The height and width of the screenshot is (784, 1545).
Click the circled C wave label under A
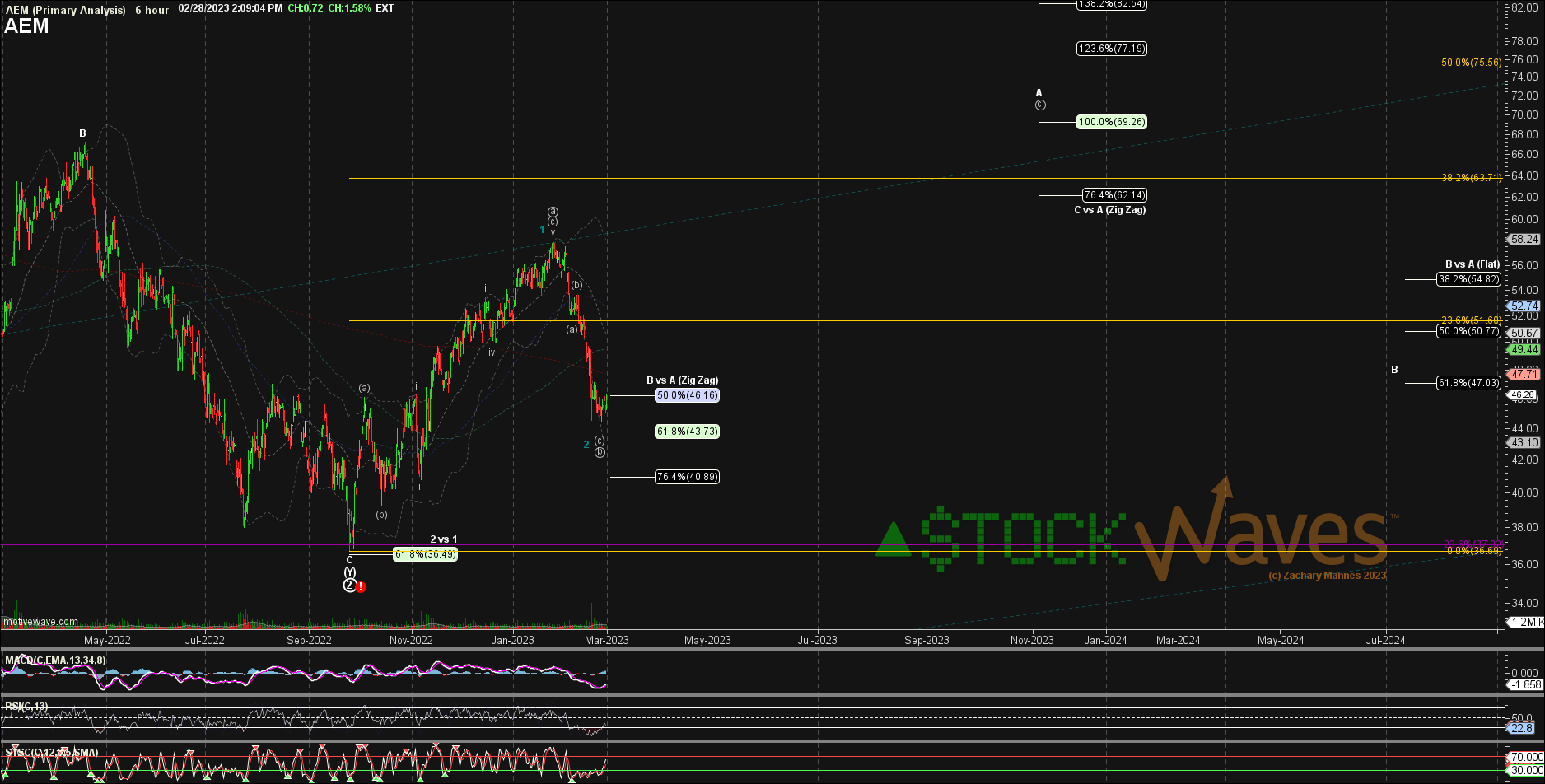tap(1040, 105)
